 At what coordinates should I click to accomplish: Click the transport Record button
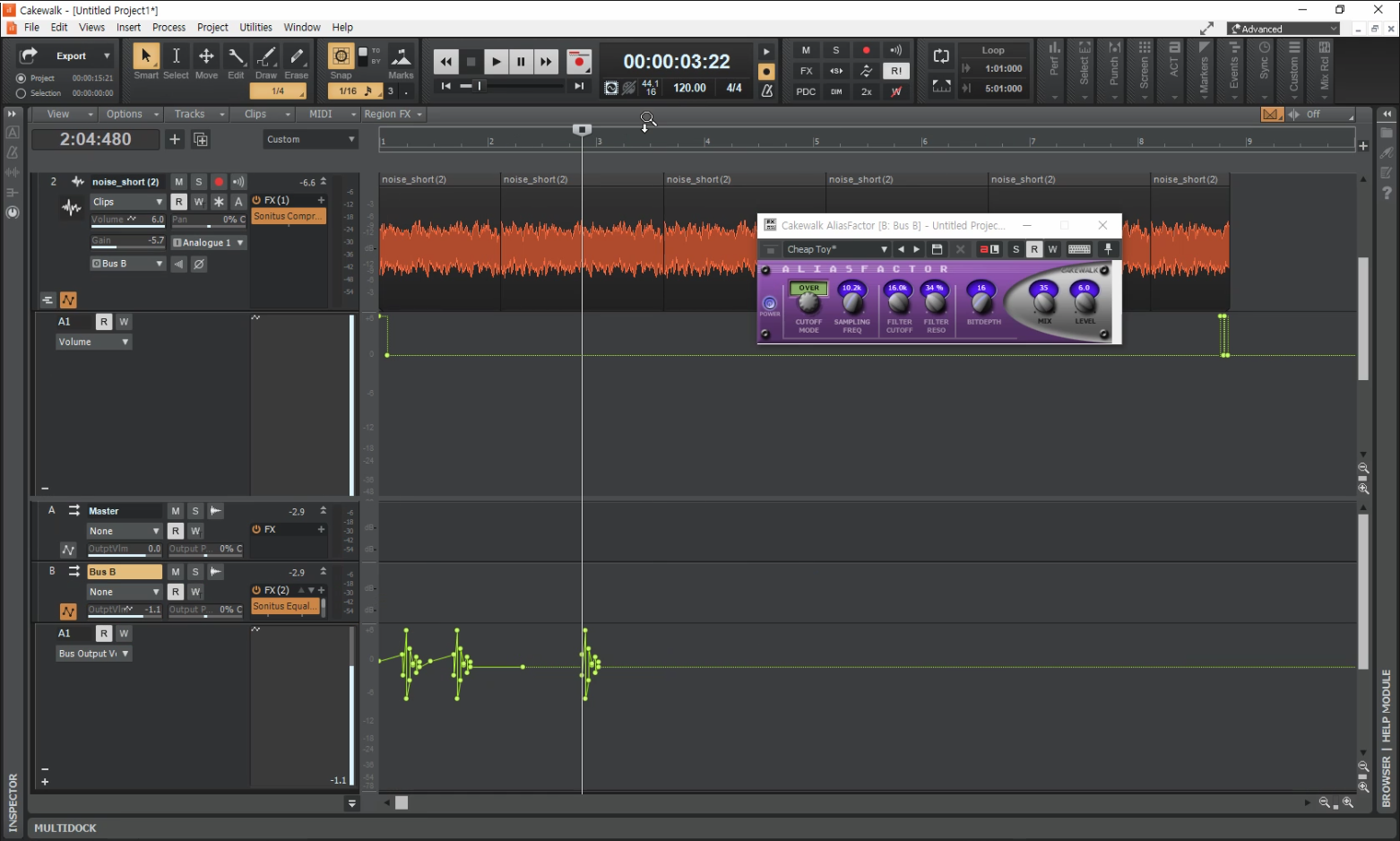coord(579,62)
